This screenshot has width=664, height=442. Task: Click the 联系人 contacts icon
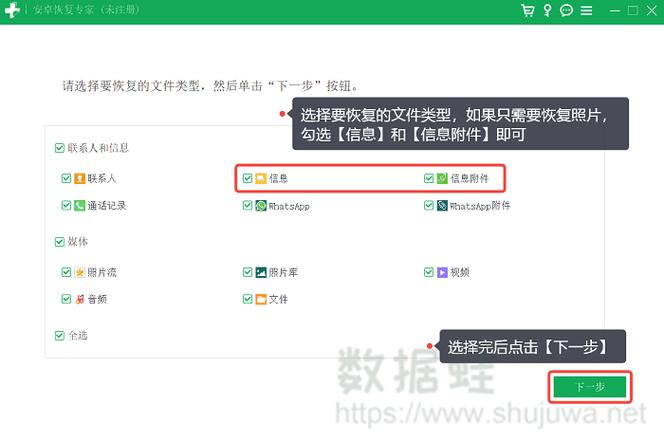[x=80, y=178]
